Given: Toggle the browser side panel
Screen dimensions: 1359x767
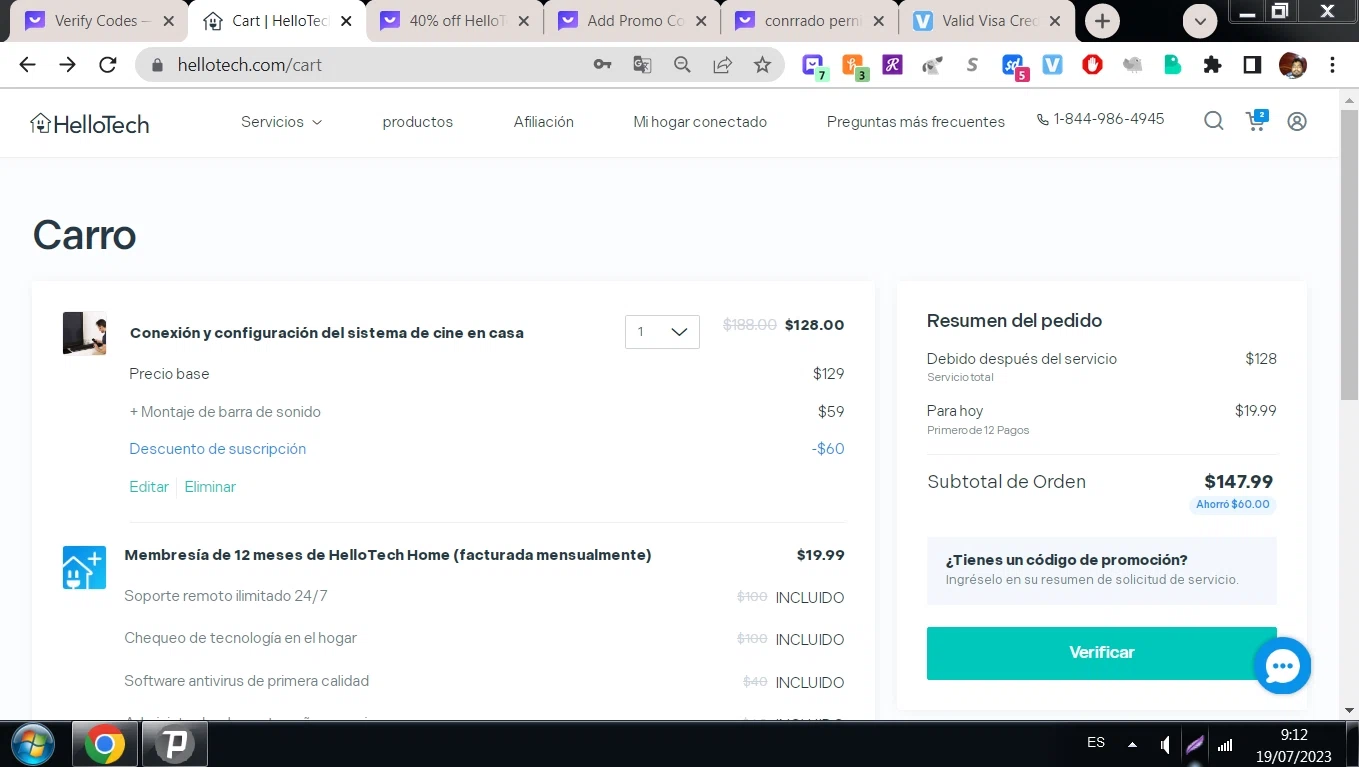Looking at the screenshot, I should (x=1252, y=65).
